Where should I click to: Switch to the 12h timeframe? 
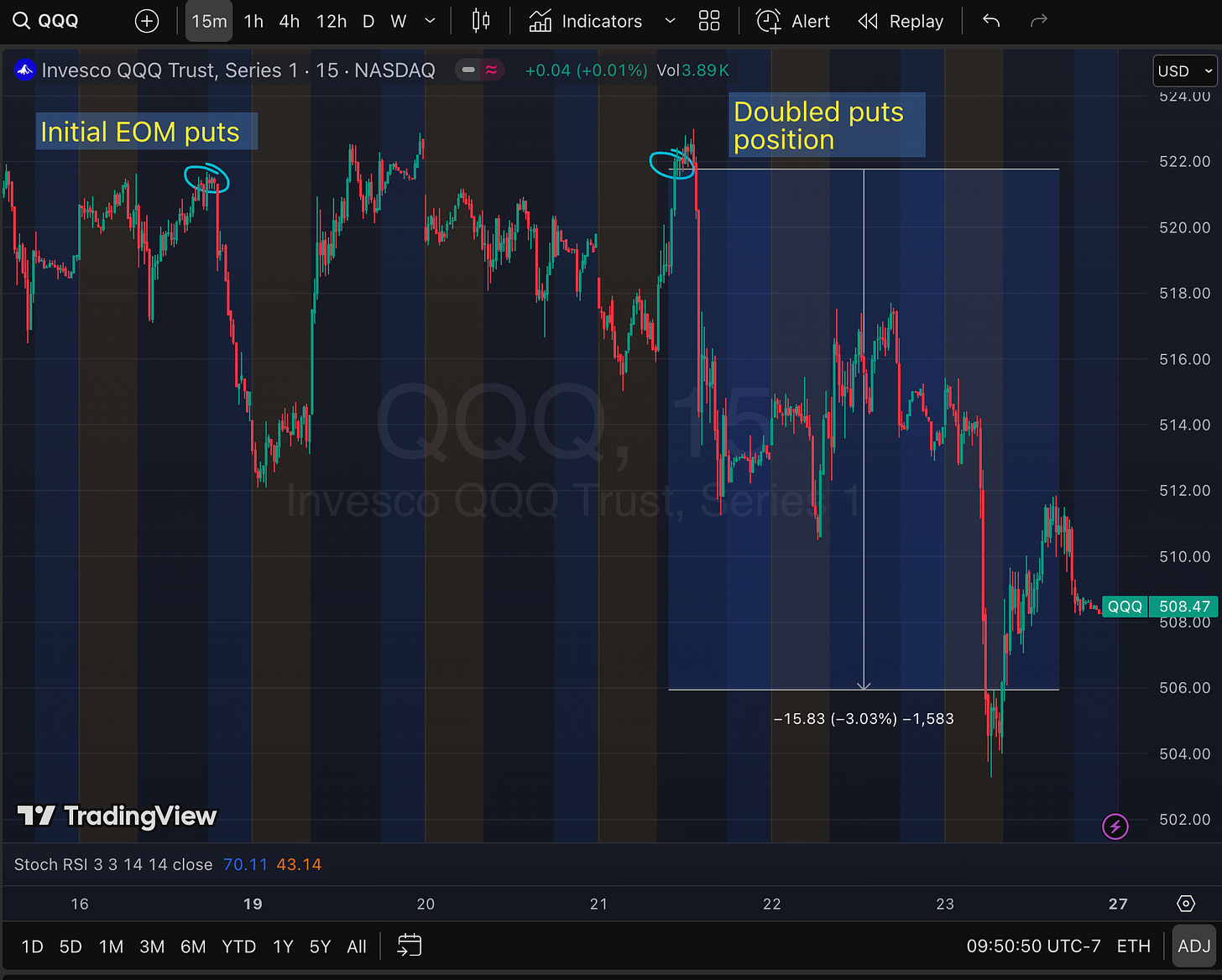pyautogui.click(x=332, y=21)
